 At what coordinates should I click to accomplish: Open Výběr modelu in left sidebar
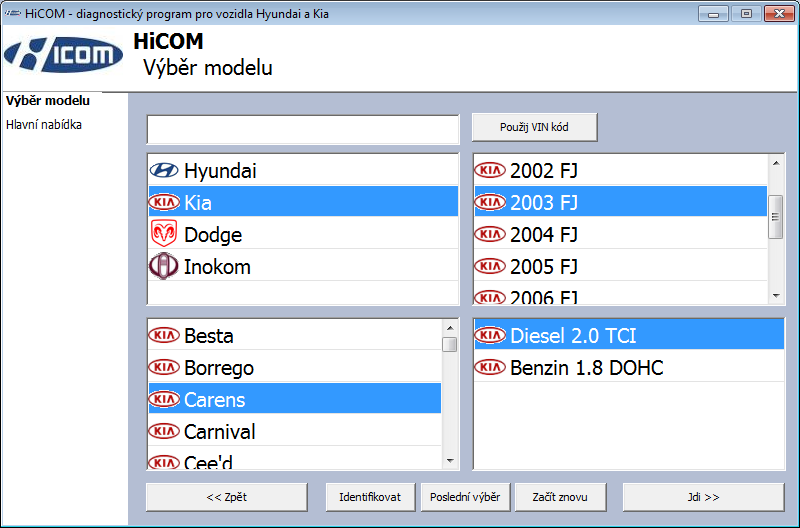pyautogui.click(x=48, y=100)
